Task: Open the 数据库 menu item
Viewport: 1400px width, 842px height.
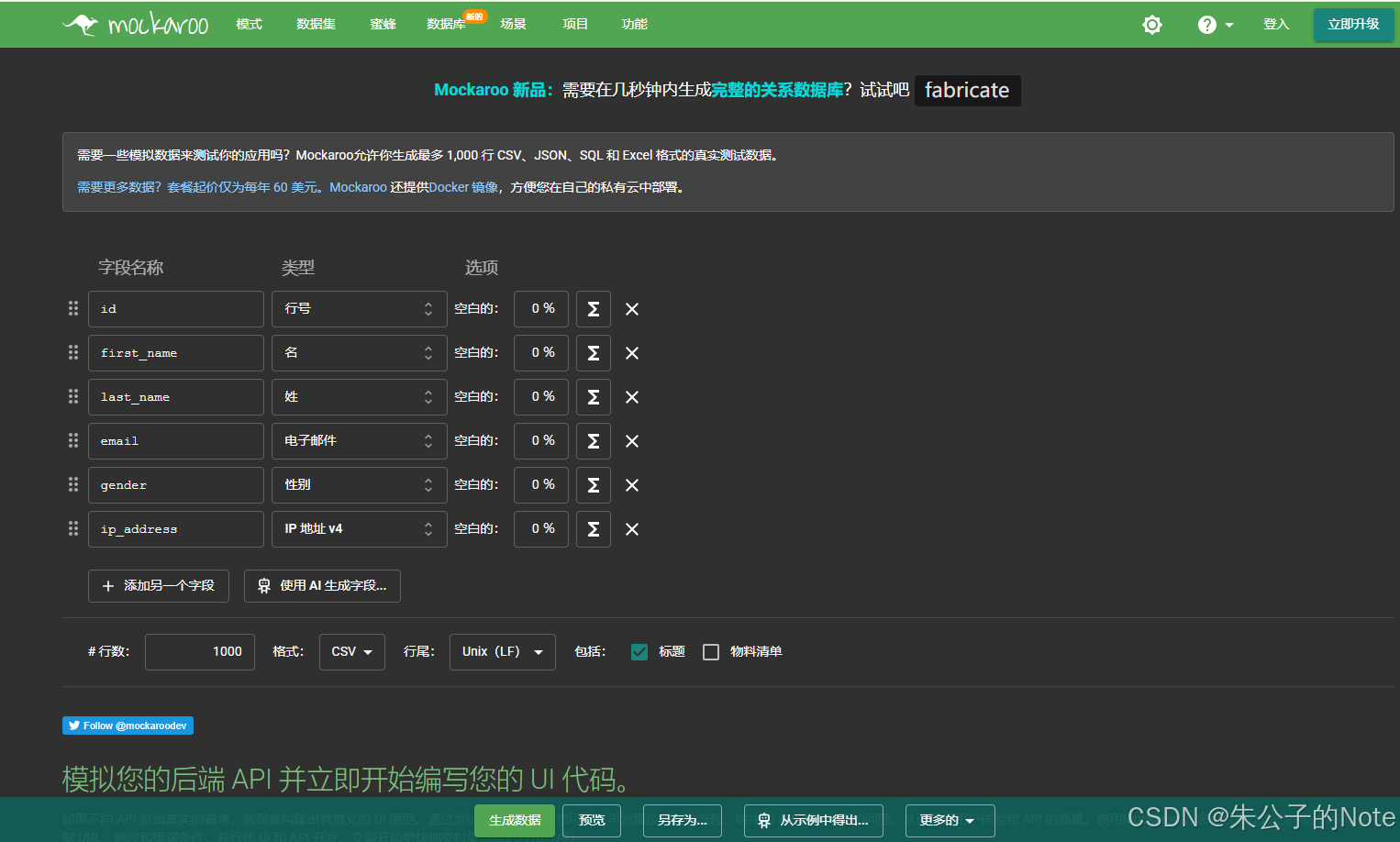Action: click(447, 24)
